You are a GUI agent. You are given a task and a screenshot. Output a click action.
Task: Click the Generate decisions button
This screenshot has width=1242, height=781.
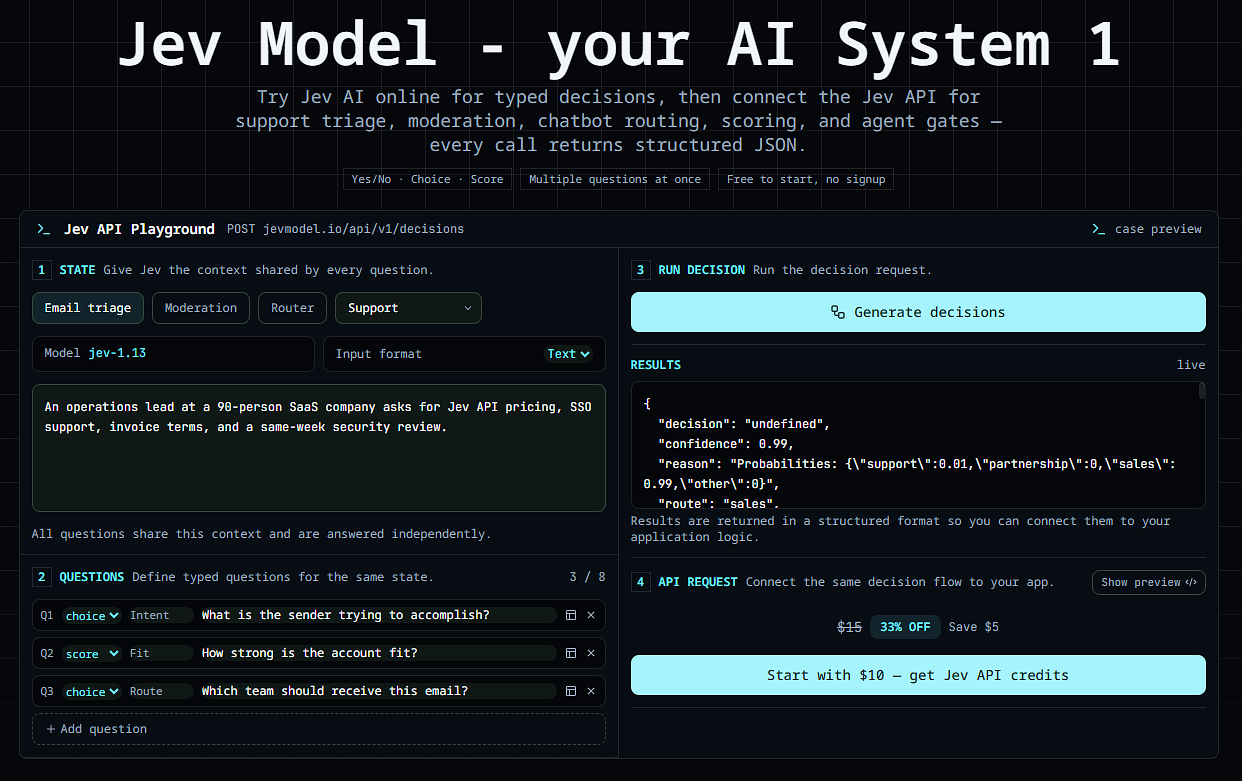coord(918,312)
